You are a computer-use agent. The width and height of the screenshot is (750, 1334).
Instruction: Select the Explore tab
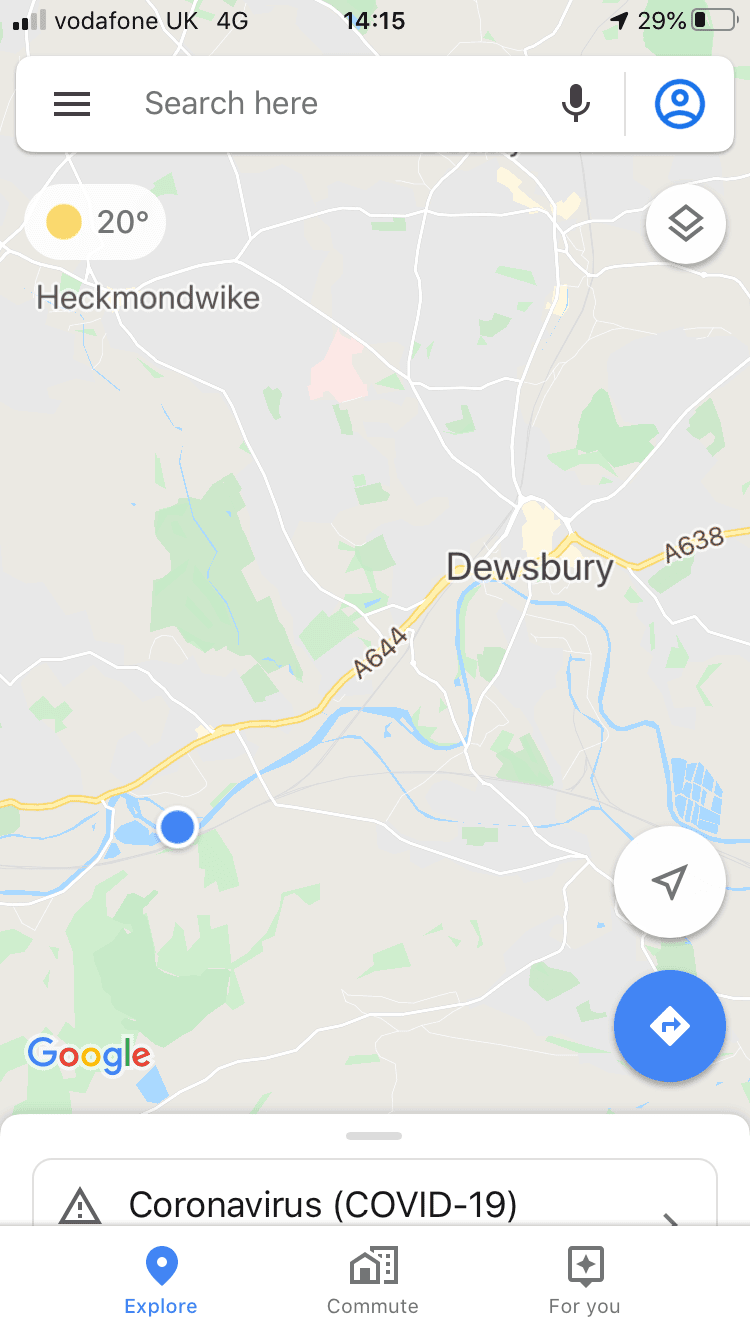(161, 1280)
